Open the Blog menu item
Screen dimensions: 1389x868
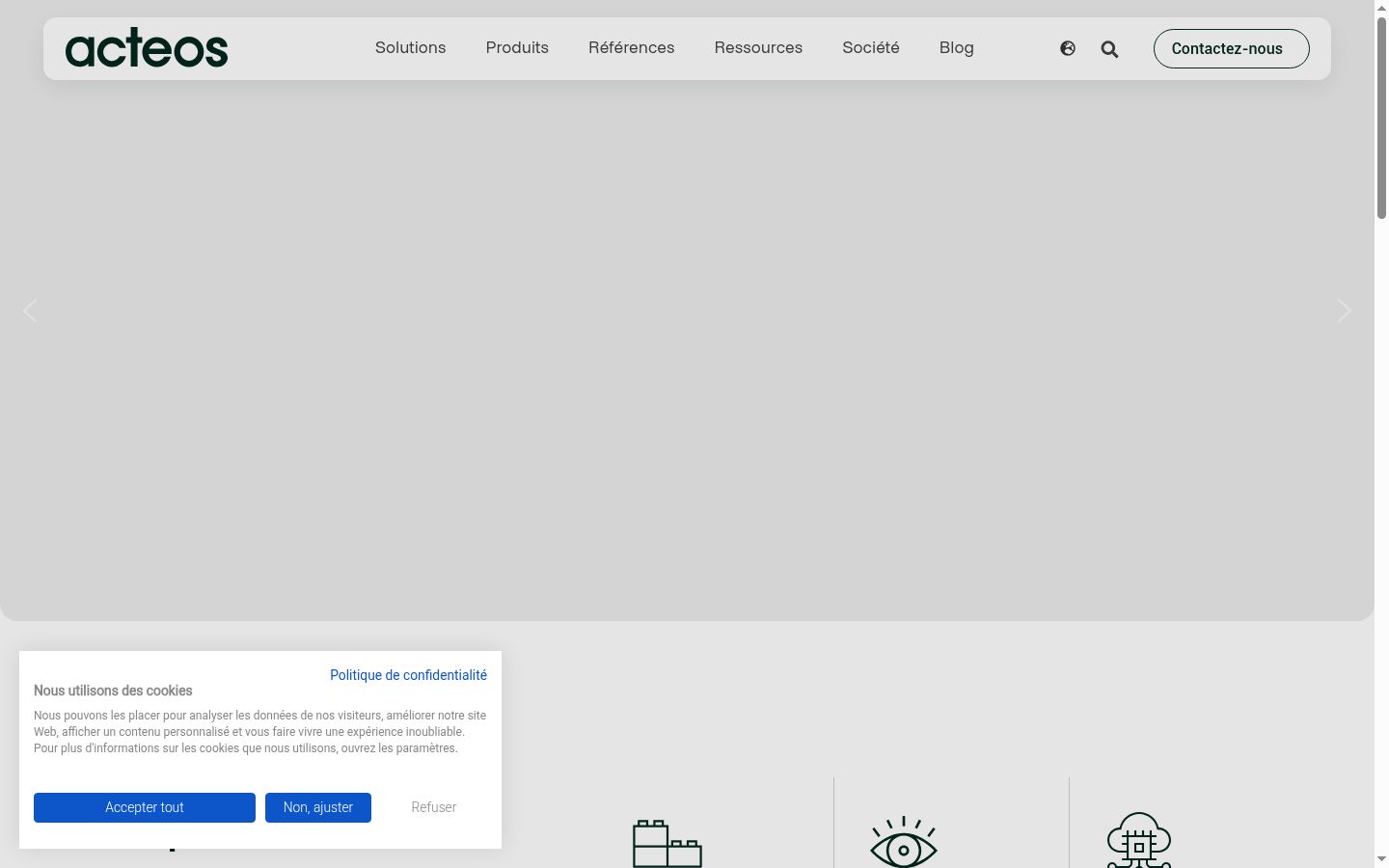(x=957, y=48)
